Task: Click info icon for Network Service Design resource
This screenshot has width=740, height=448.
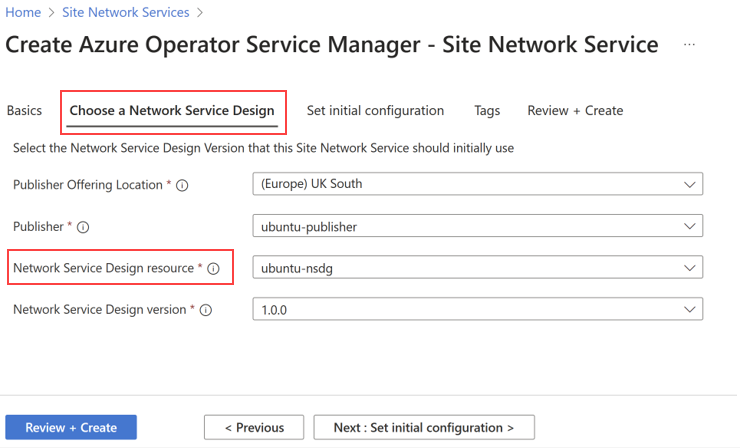Action: (x=213, y=268)
